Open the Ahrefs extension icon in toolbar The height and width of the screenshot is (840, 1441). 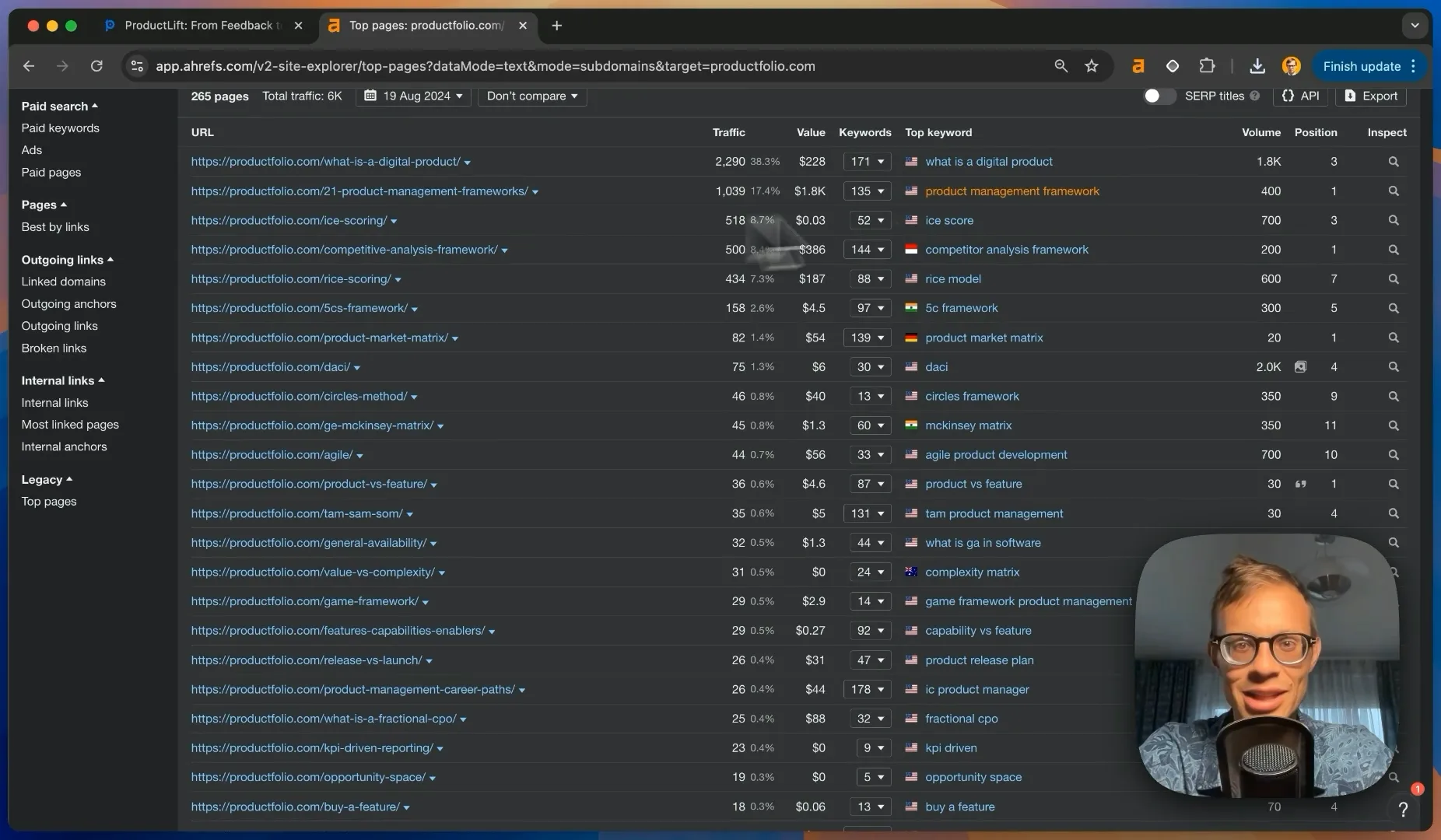coord(1138,66)
